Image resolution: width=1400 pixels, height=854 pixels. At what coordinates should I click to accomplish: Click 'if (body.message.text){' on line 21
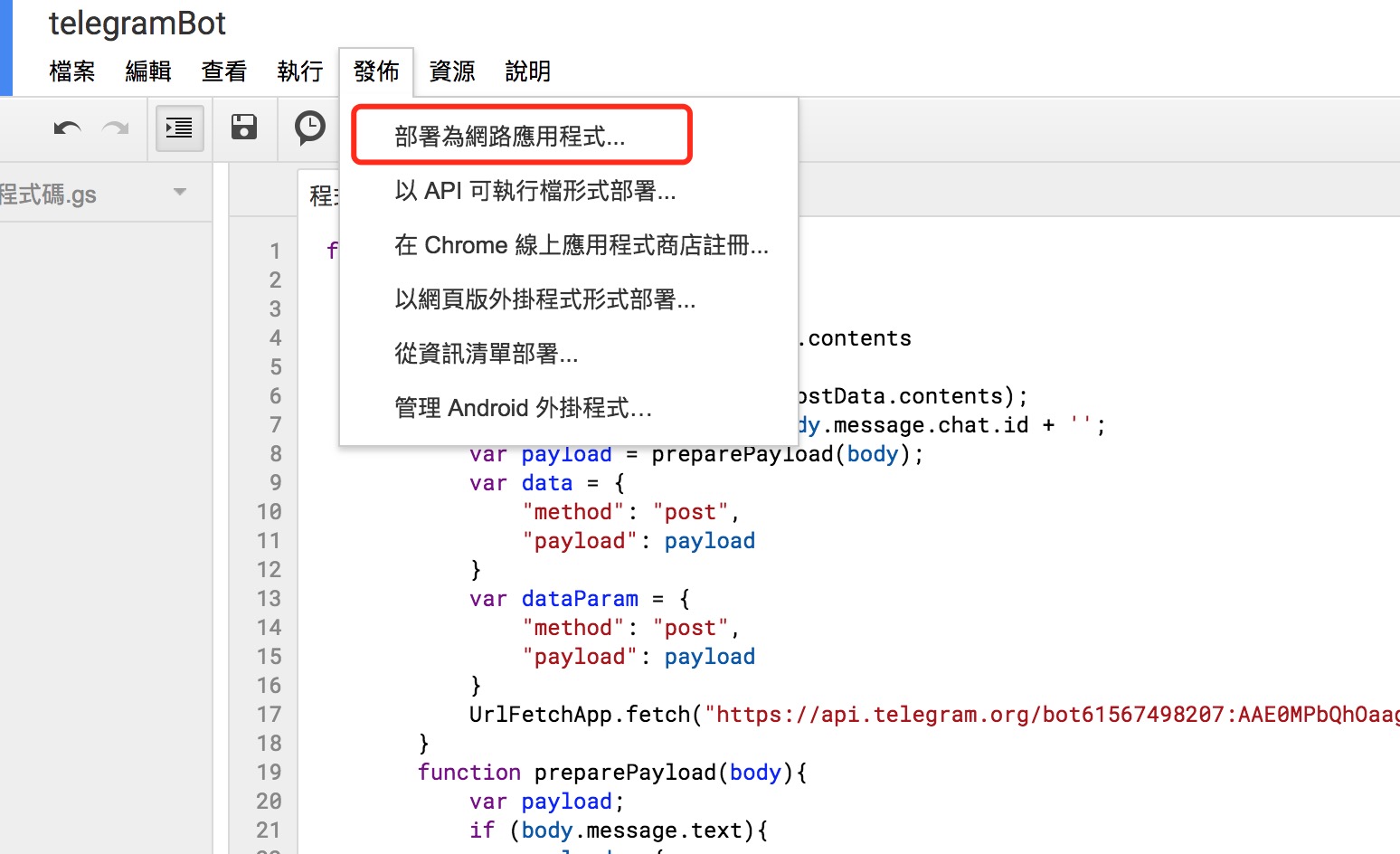point(619,830)
